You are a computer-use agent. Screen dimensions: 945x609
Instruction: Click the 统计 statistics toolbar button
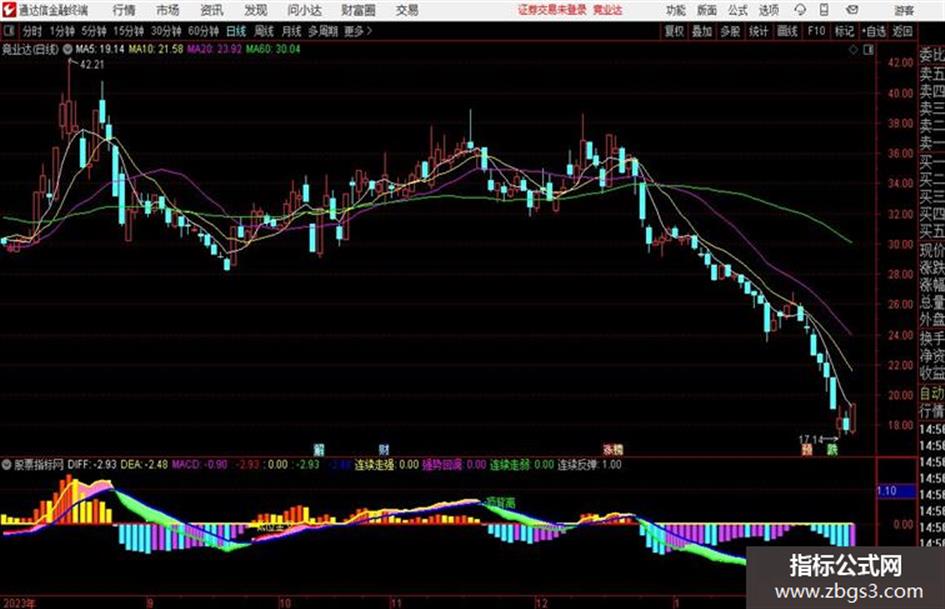pyautogui.click(x=759, y=31)
